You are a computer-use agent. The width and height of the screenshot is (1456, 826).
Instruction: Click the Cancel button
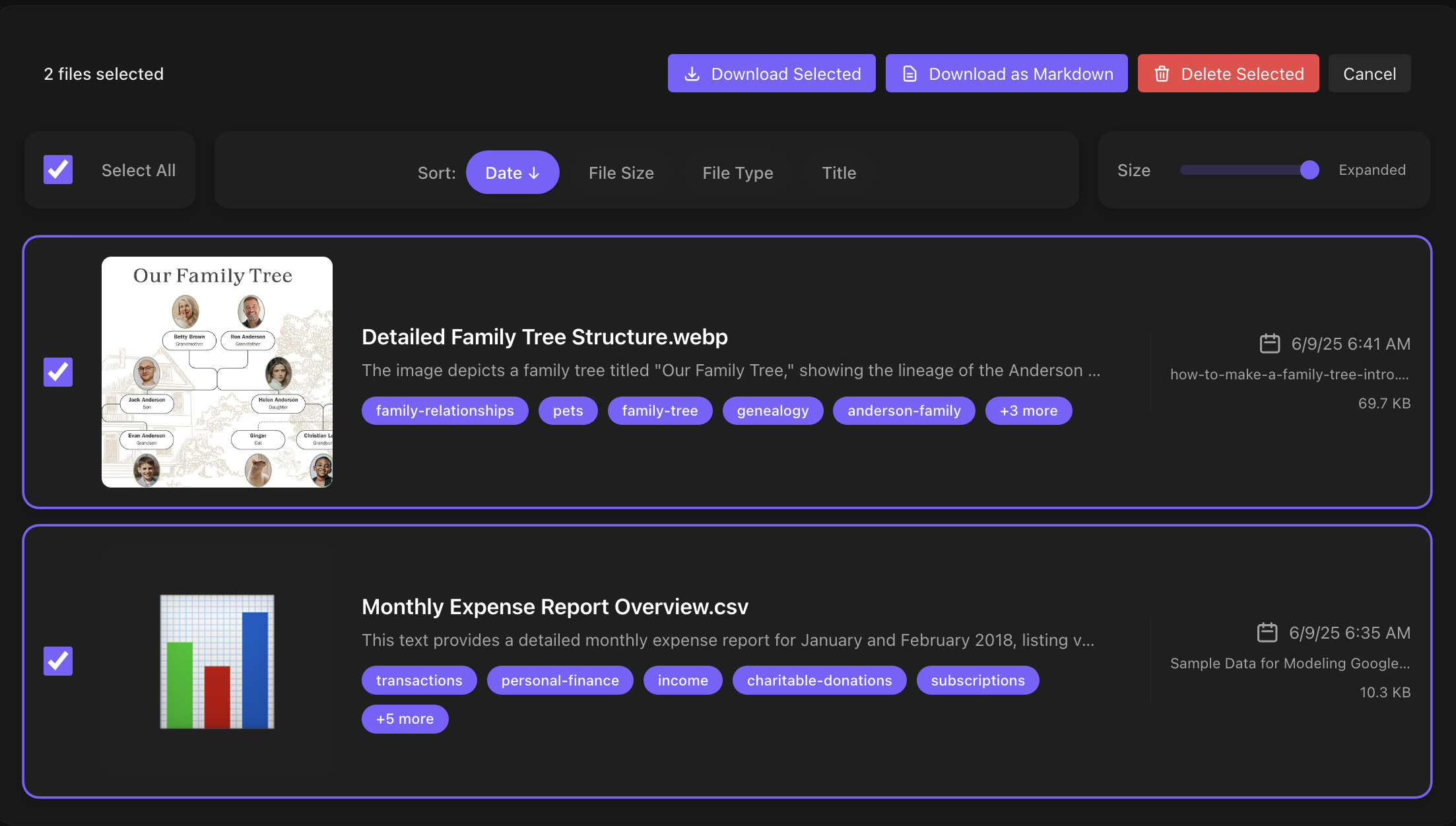(1370, 73)
